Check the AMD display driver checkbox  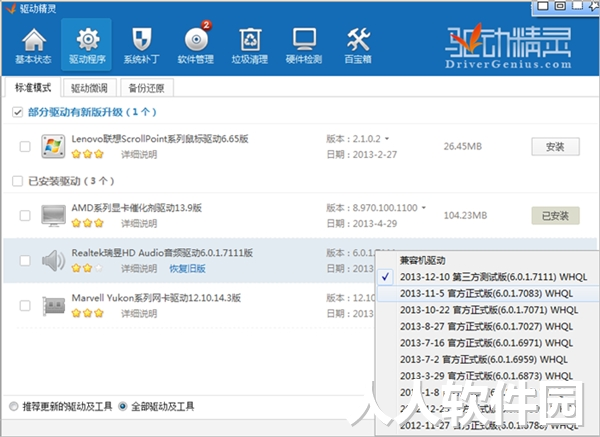tap(25, 215)
